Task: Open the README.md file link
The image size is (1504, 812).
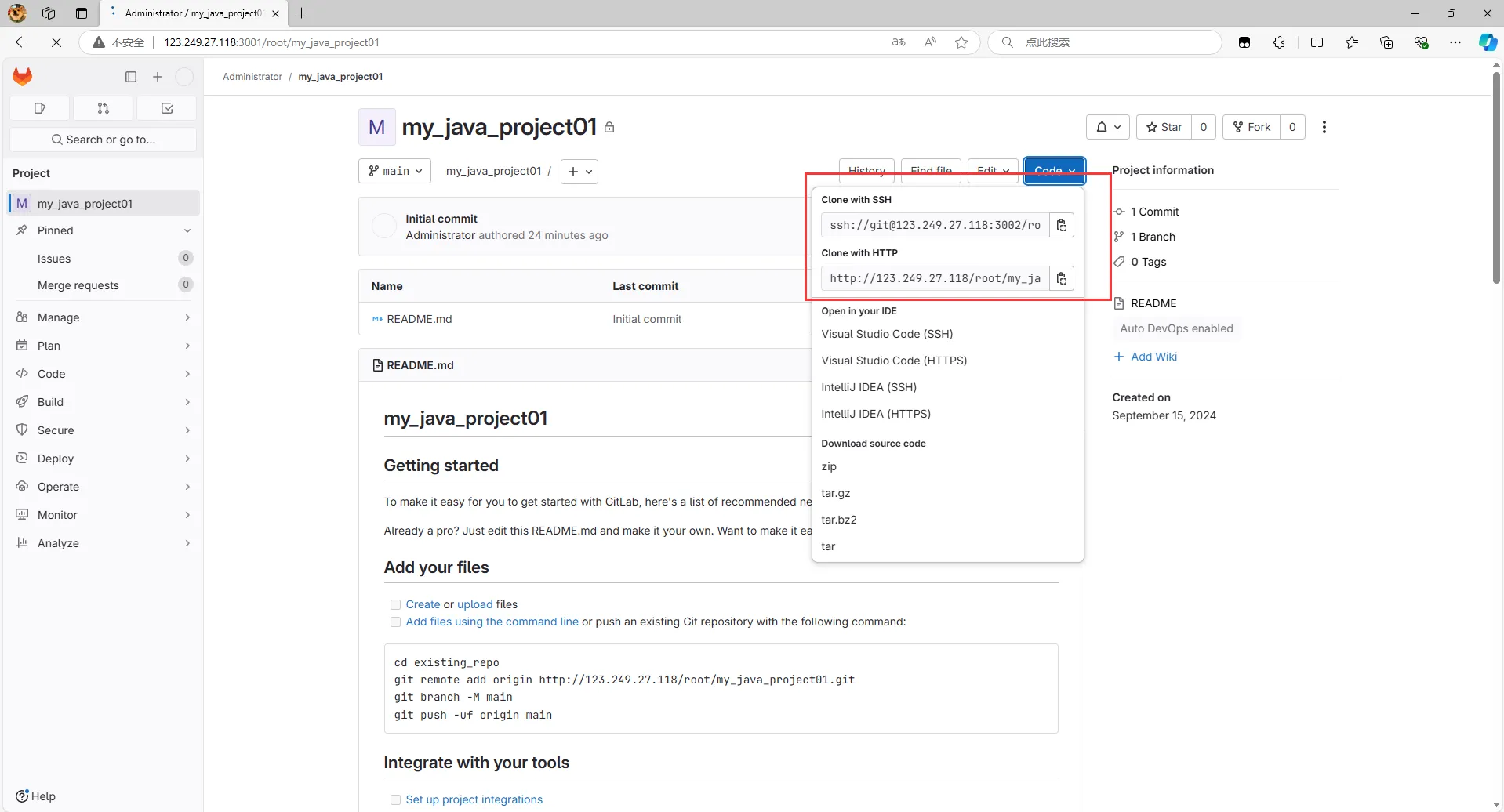Action: [x=420, y=319]
